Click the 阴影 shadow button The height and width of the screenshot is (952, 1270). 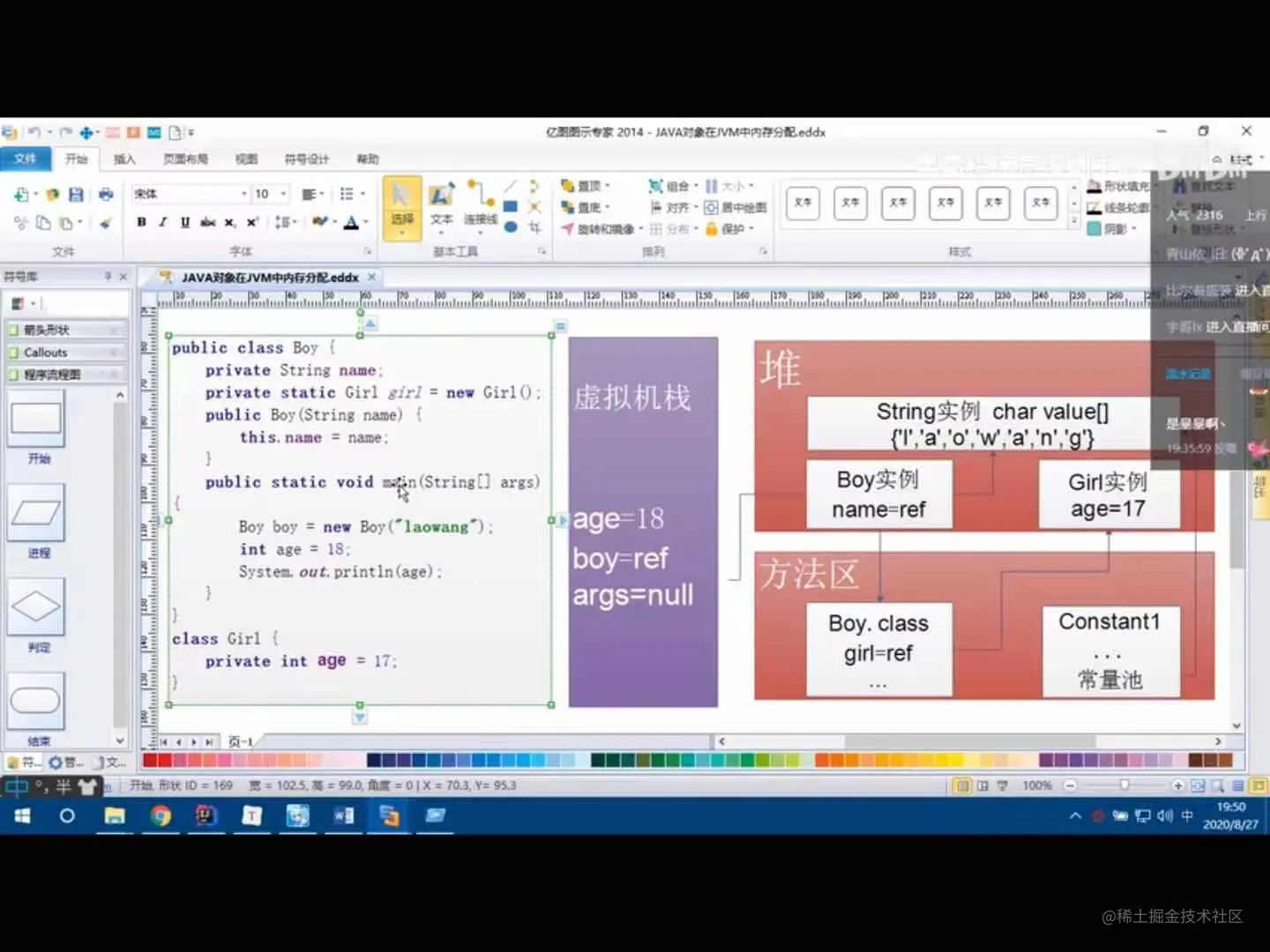click(x=1112, y=228)
